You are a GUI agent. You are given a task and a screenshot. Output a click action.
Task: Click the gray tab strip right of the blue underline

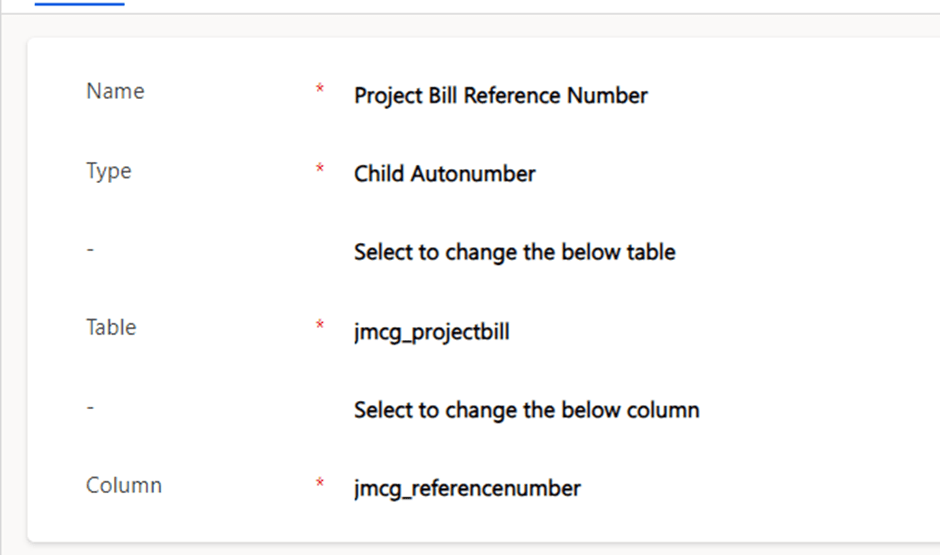(500, 5)
